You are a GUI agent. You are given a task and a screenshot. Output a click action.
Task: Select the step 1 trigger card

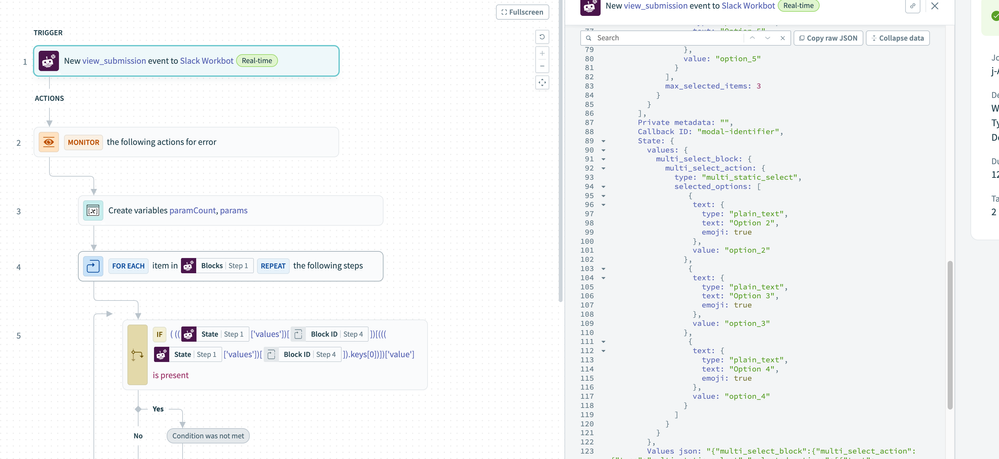pos(186,61)
